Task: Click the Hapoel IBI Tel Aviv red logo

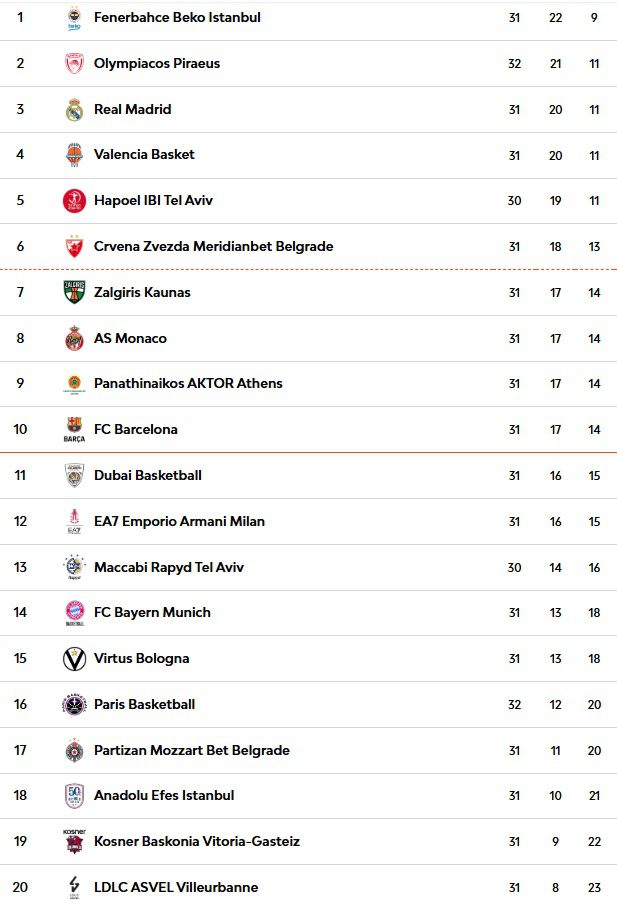Action: pos(74,201)
